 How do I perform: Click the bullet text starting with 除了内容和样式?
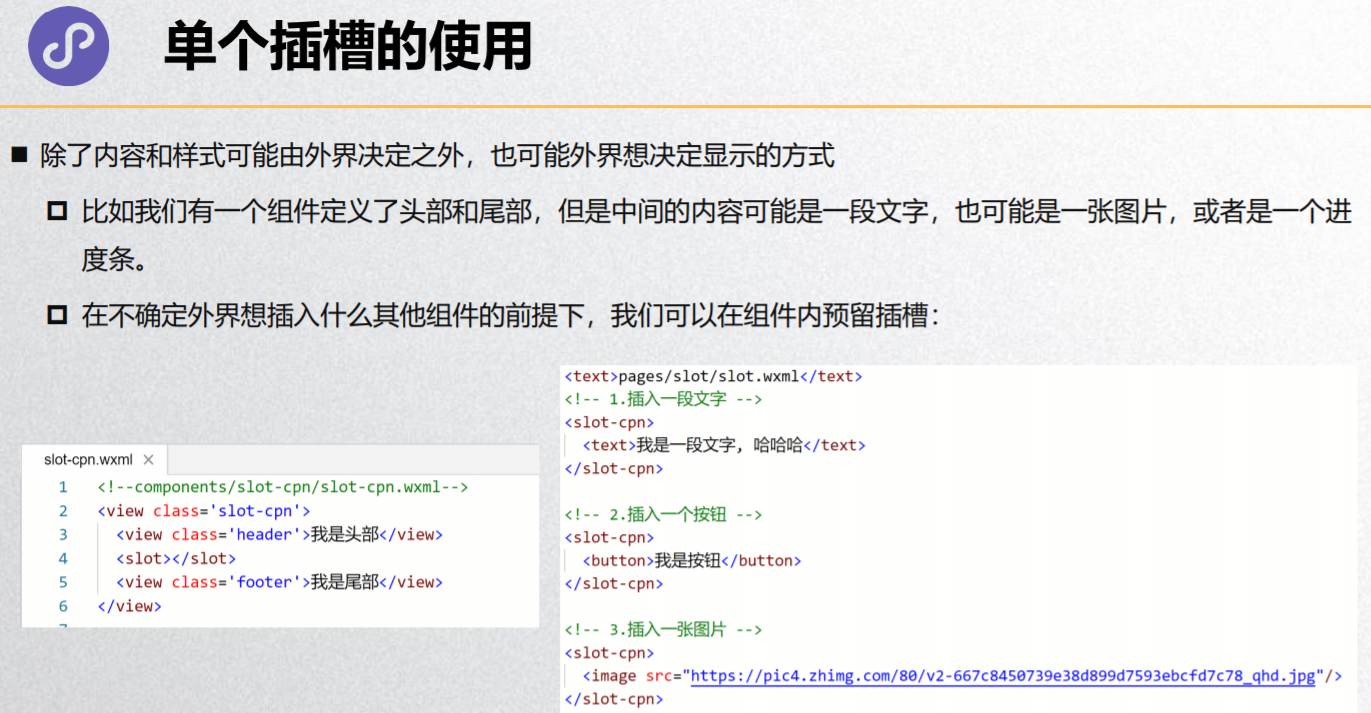pyautogui.click(x=437, y=156)
